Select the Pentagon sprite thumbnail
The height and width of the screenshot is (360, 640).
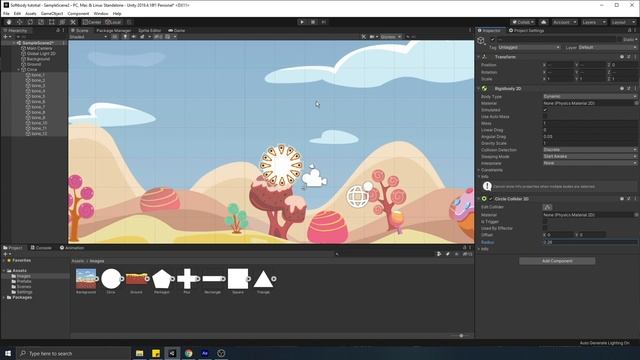(x=162, y=279)
